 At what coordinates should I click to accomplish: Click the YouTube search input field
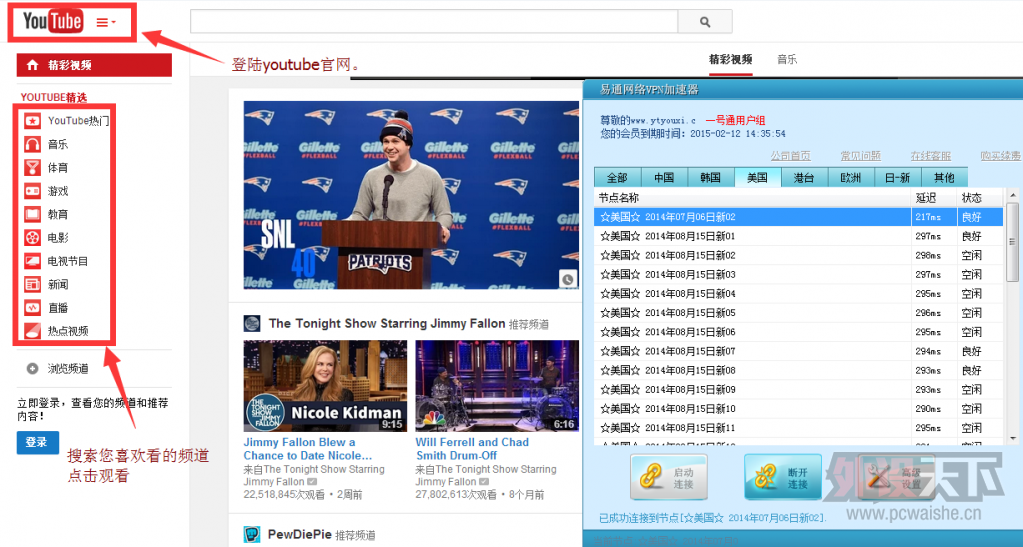(434, 22)
